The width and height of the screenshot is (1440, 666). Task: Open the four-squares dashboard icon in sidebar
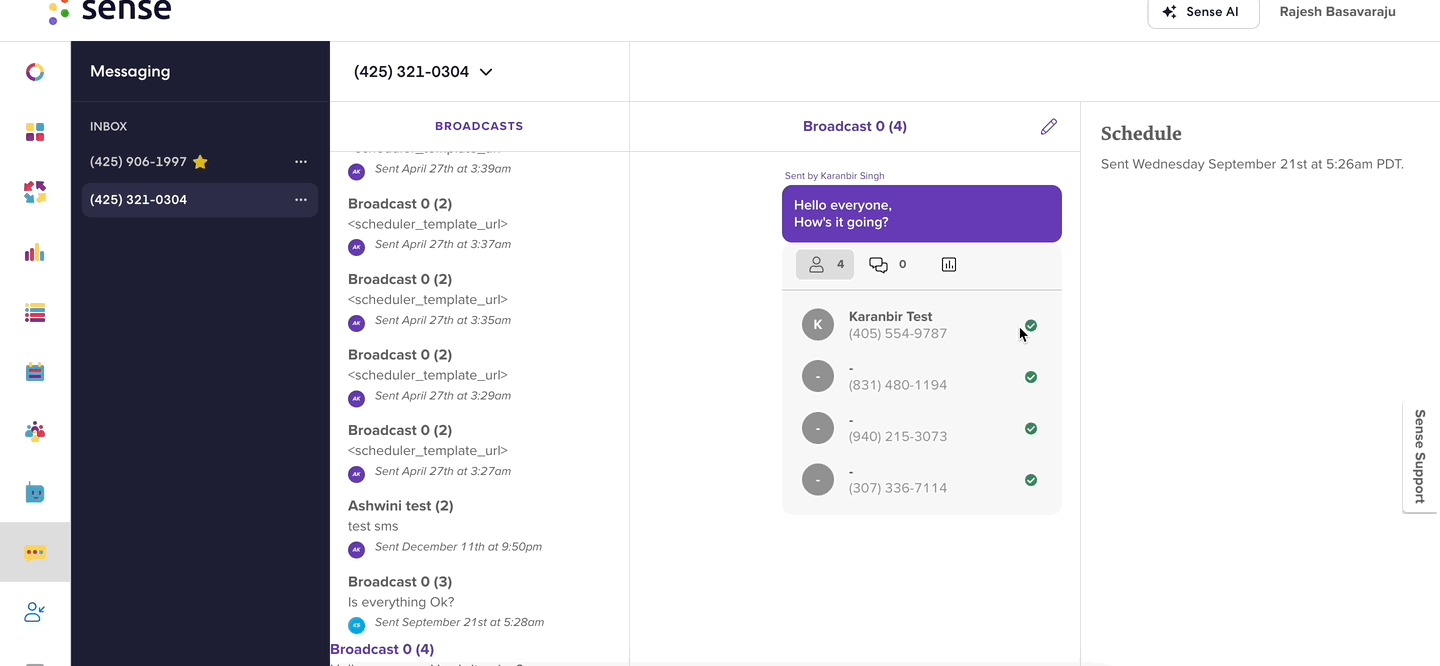[35, 132]
